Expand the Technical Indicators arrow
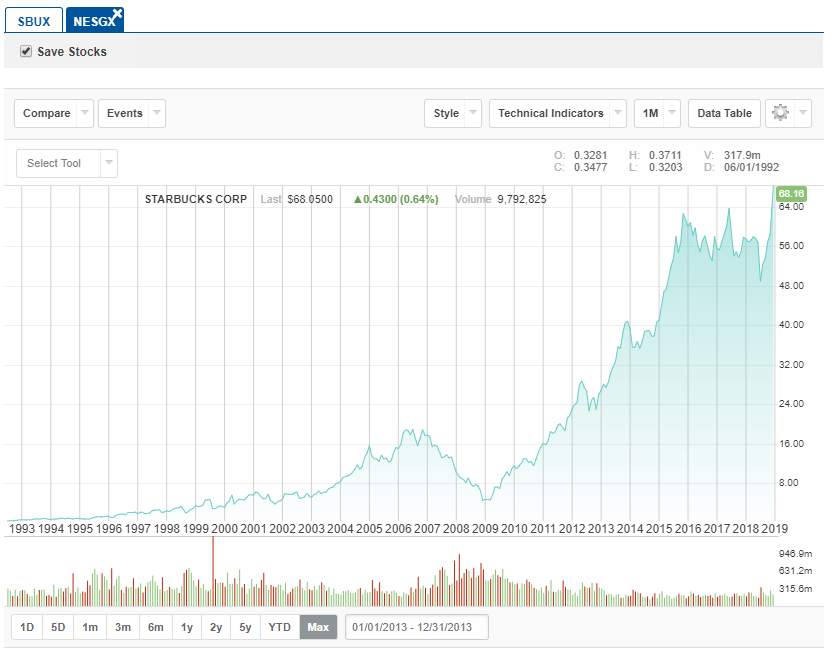The width and height of the screenshot is (835, 650). (618, 113)
